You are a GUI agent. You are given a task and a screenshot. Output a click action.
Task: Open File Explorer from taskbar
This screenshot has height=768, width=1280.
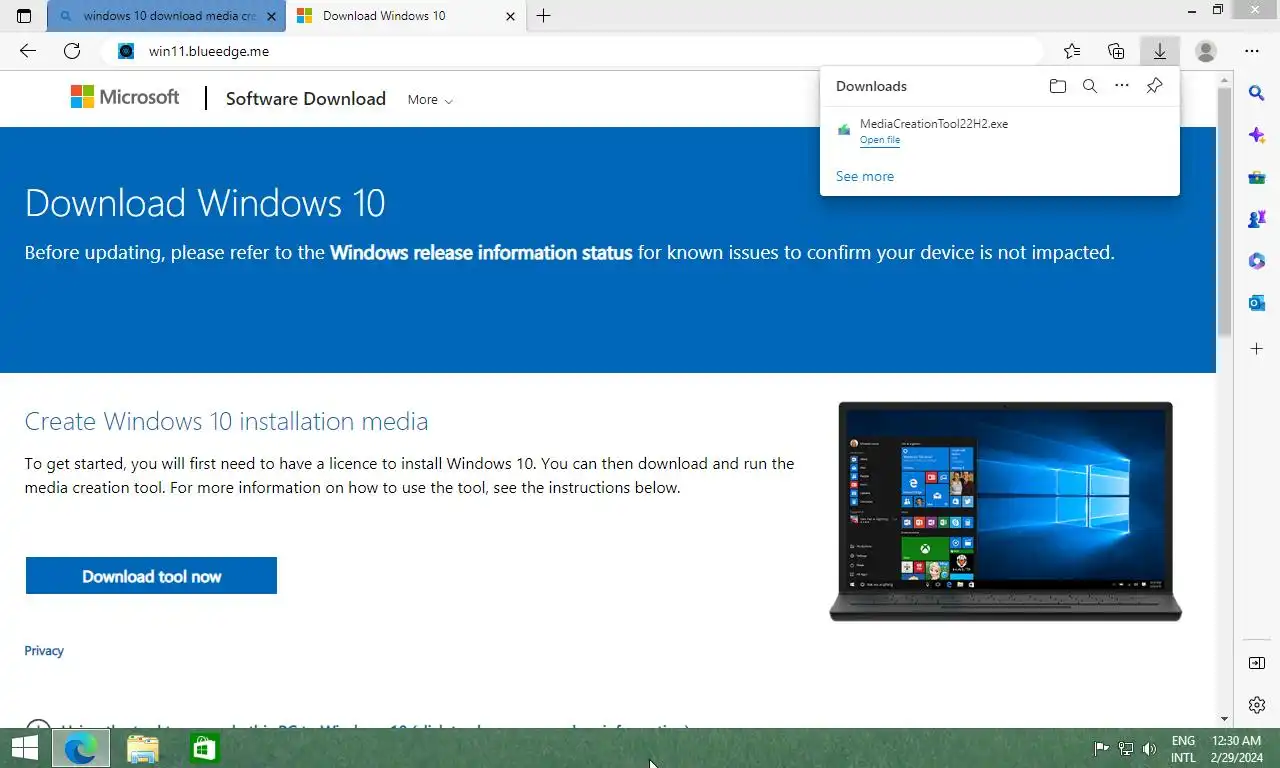tap(143, 748)
